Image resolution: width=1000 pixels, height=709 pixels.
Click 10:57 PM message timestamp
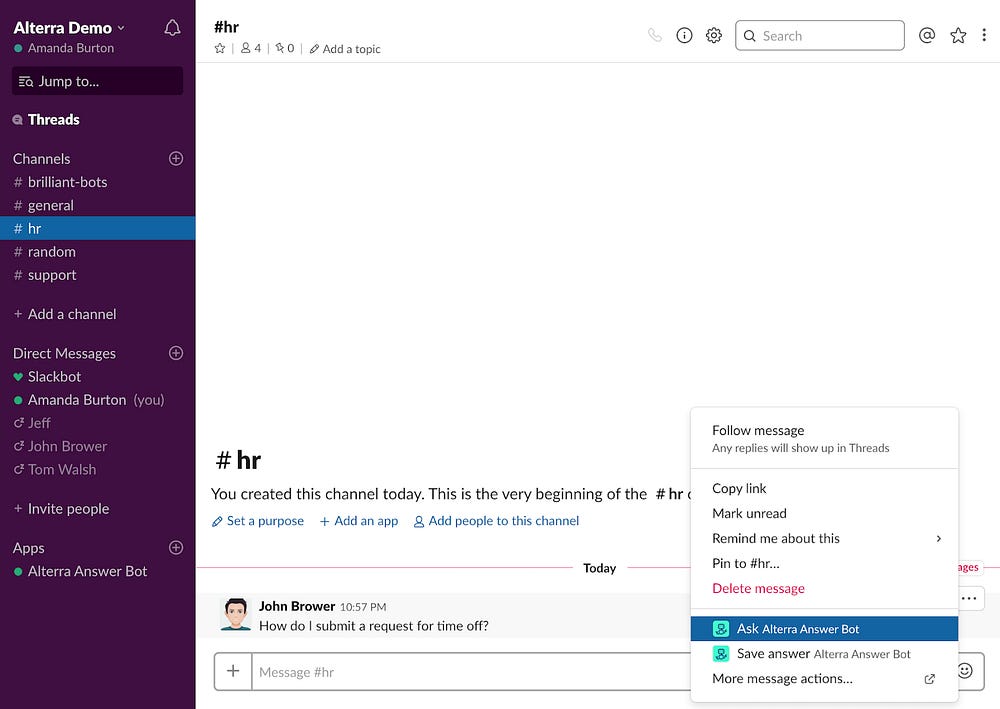(x=363, y=607)
